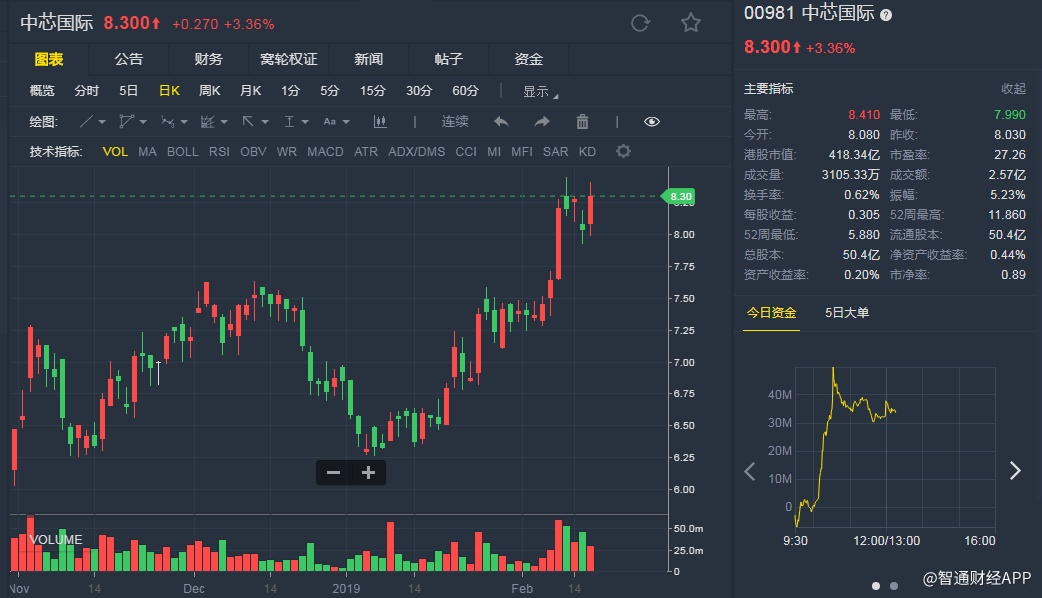Show next fund flow chart arrow
This screenshot has width=1042, height=598.
point(1015,471)
